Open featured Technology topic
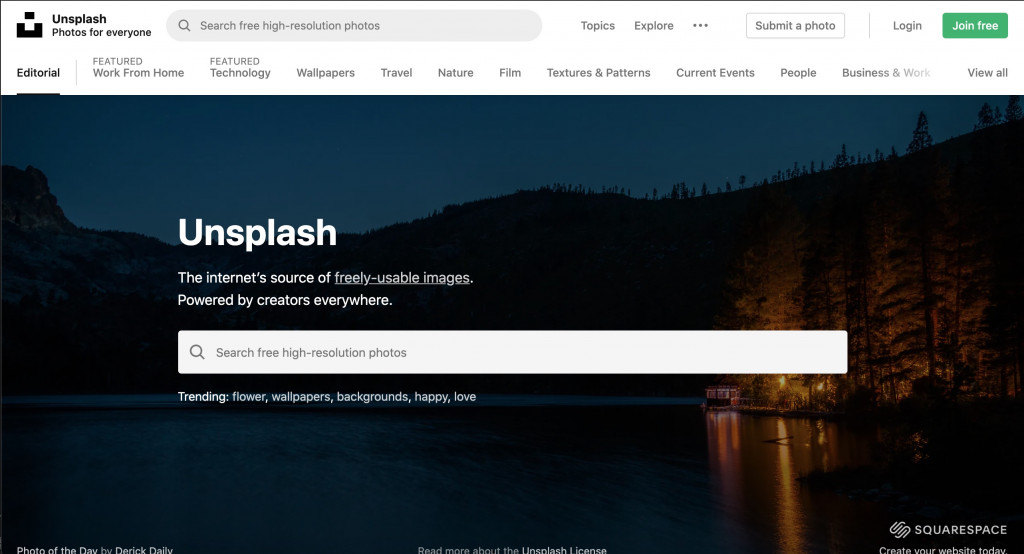This screenshot has height=554, width=1024. point(240,67)
